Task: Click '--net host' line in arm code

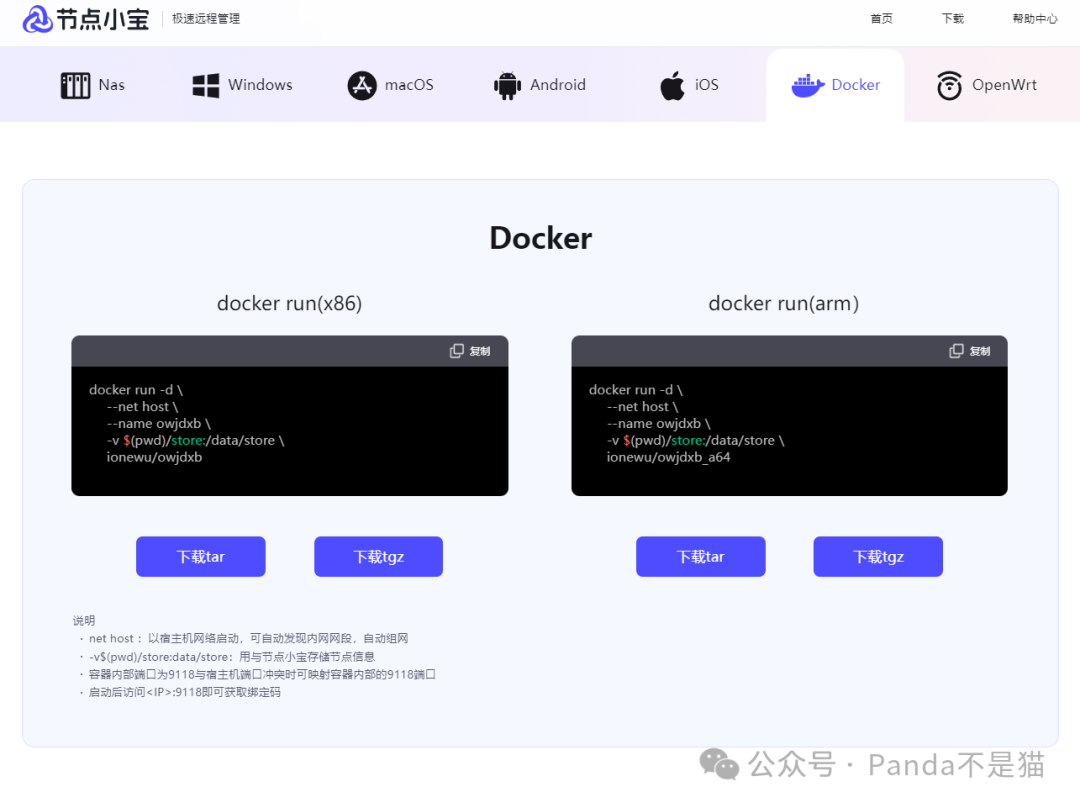Action: pos(643,407)
